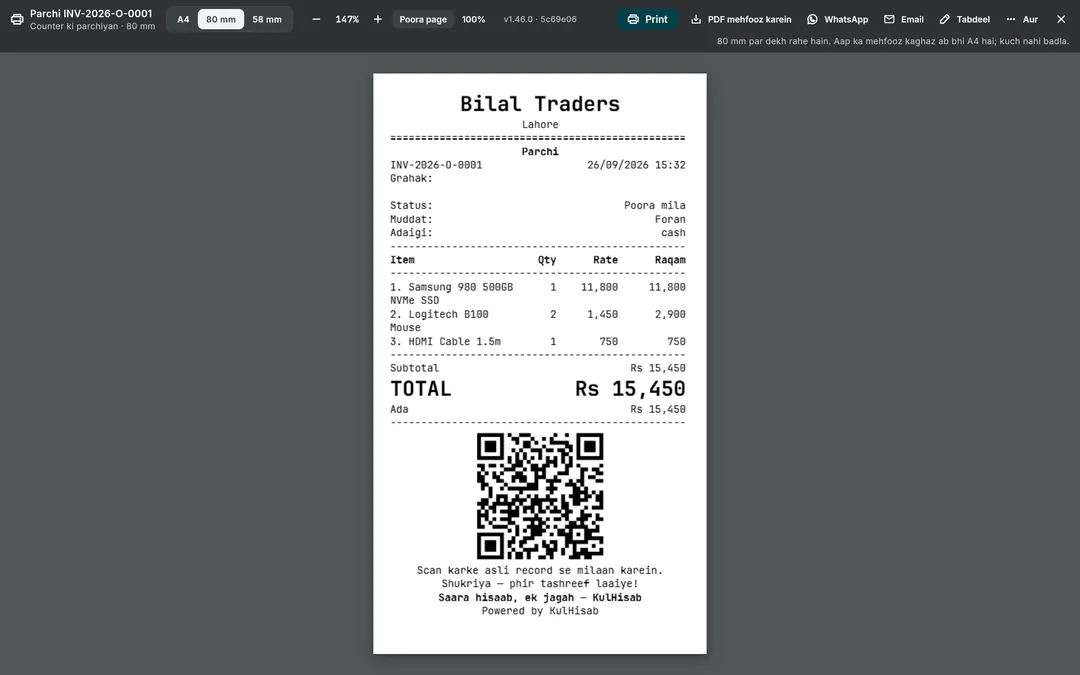Click the Powered by KulHisab footer text

pyautogui.click(x=540, y=611)
